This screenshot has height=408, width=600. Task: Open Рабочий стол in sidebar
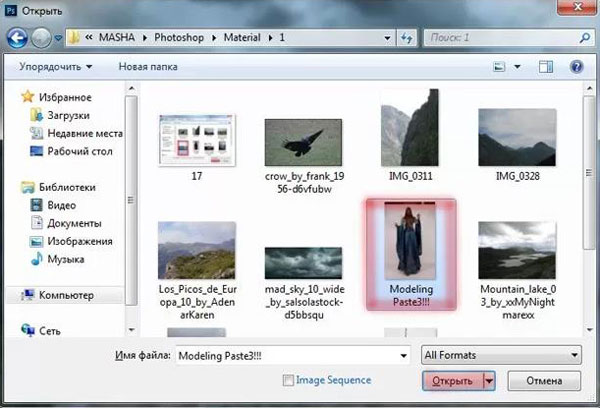point(80,151)
